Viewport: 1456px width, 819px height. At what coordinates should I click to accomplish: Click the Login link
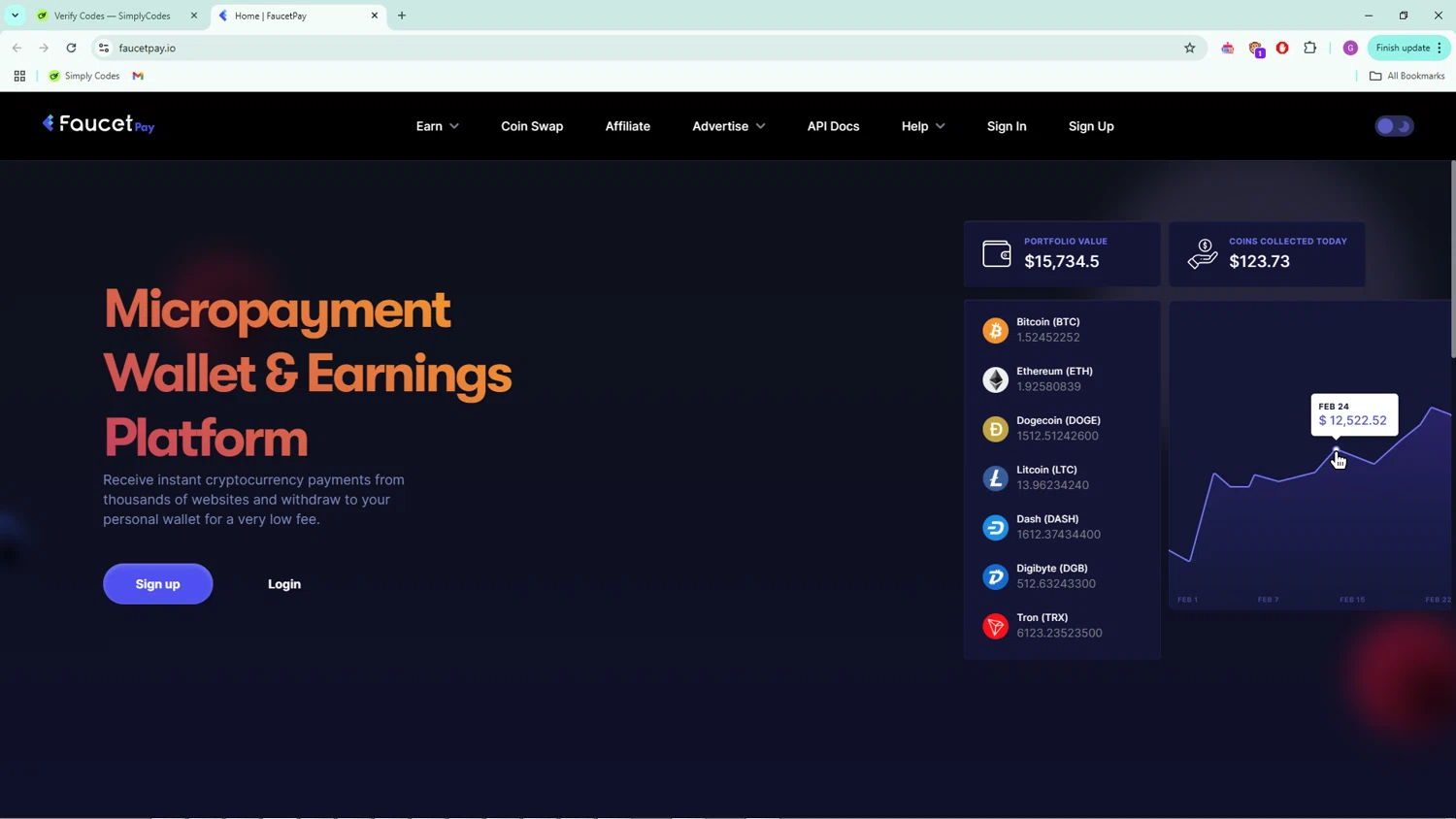[284, 584]
